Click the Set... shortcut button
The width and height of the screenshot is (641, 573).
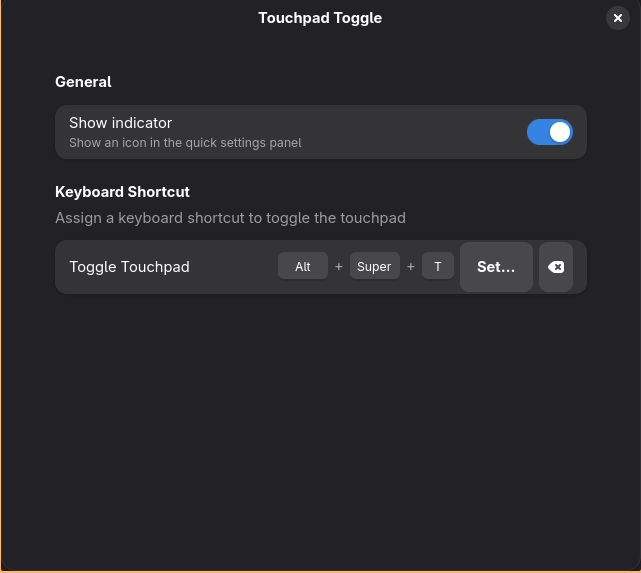(496, 267)
